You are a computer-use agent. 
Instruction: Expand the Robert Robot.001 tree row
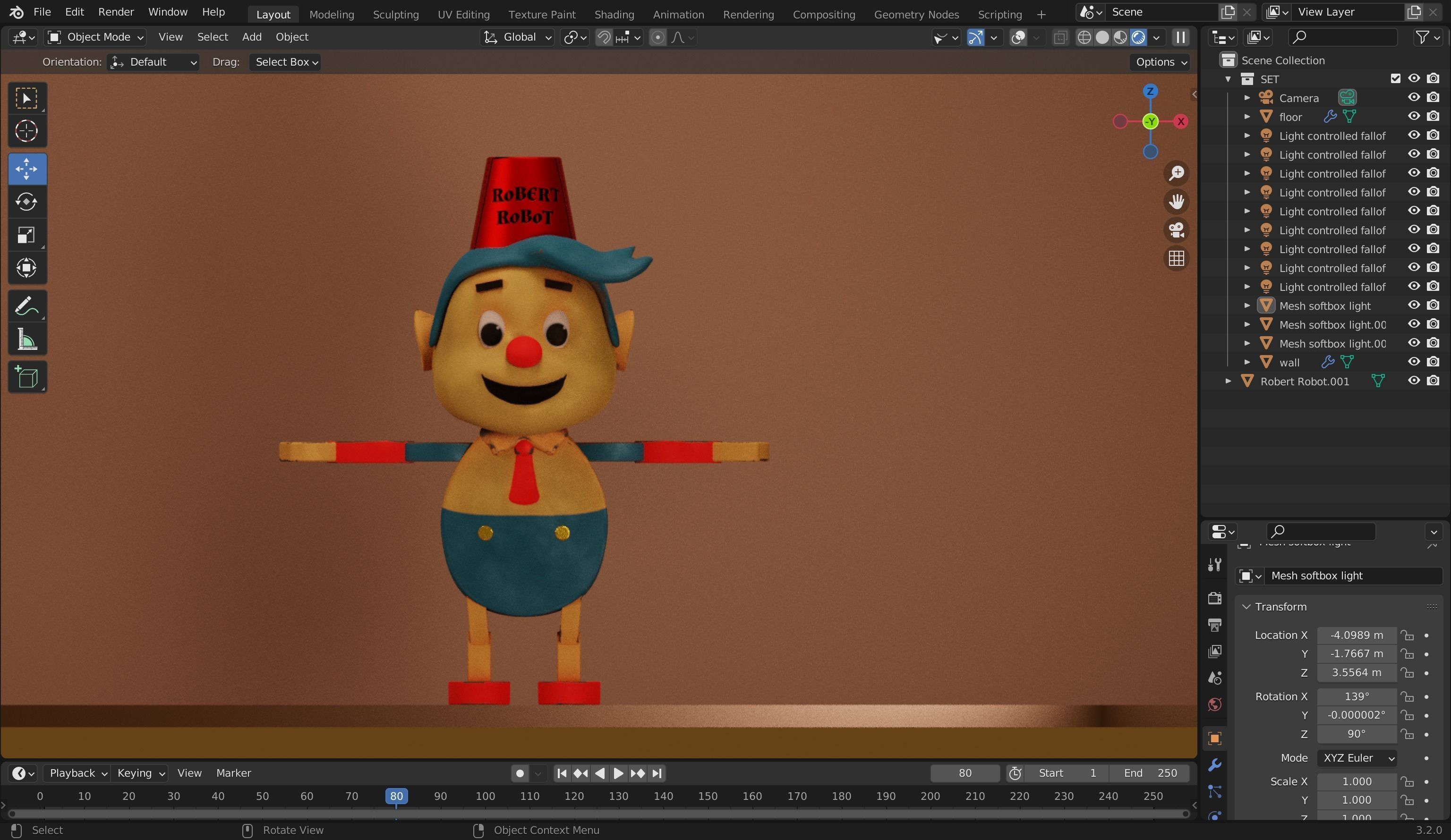click(x=1228, y=381)
